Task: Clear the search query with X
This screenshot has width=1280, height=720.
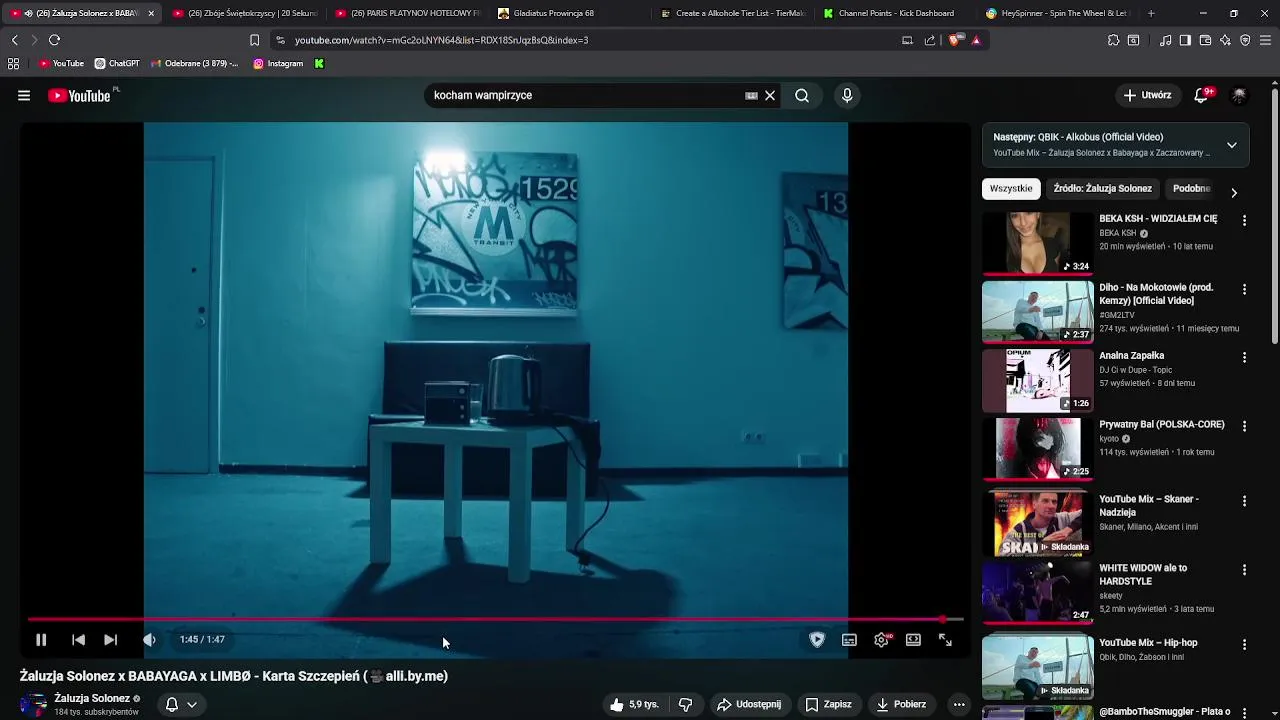Action: [770, 96]
